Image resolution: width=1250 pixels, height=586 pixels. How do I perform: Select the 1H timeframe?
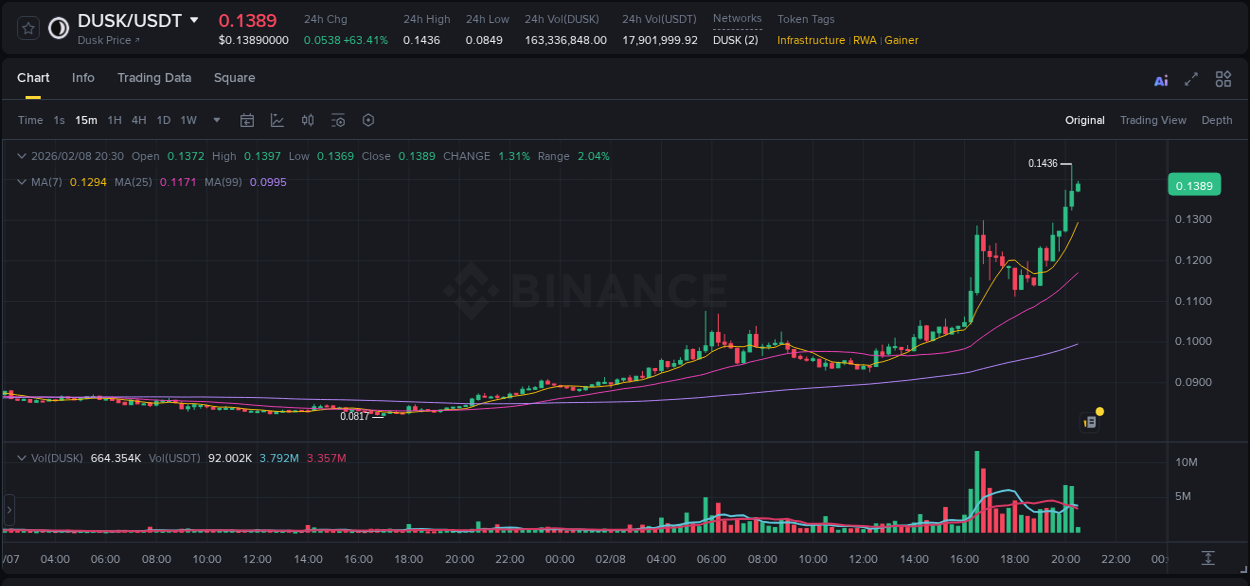pos(114,120)
